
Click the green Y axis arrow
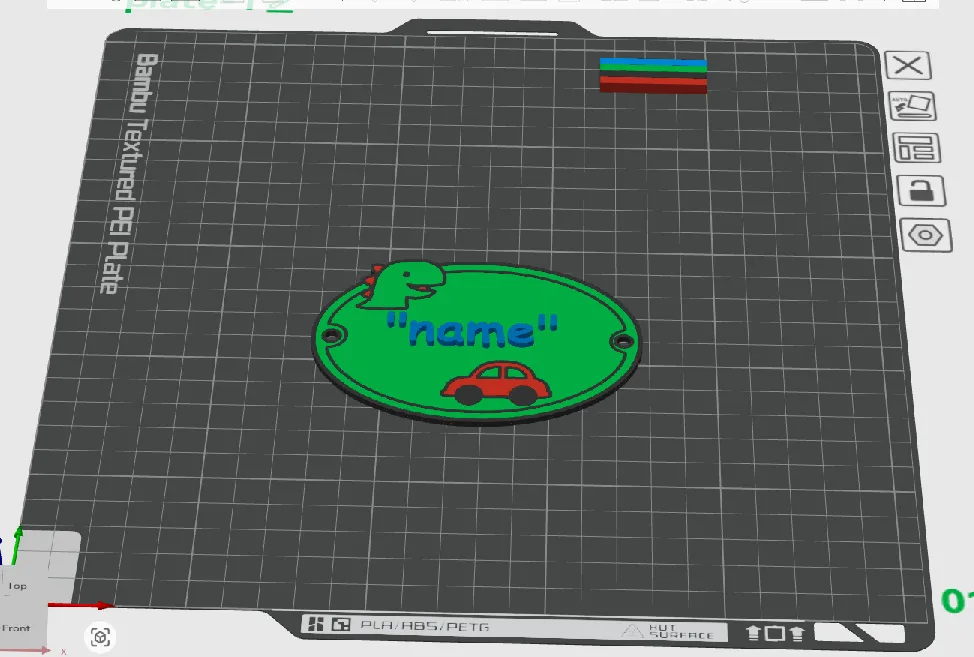pos(17,545)
